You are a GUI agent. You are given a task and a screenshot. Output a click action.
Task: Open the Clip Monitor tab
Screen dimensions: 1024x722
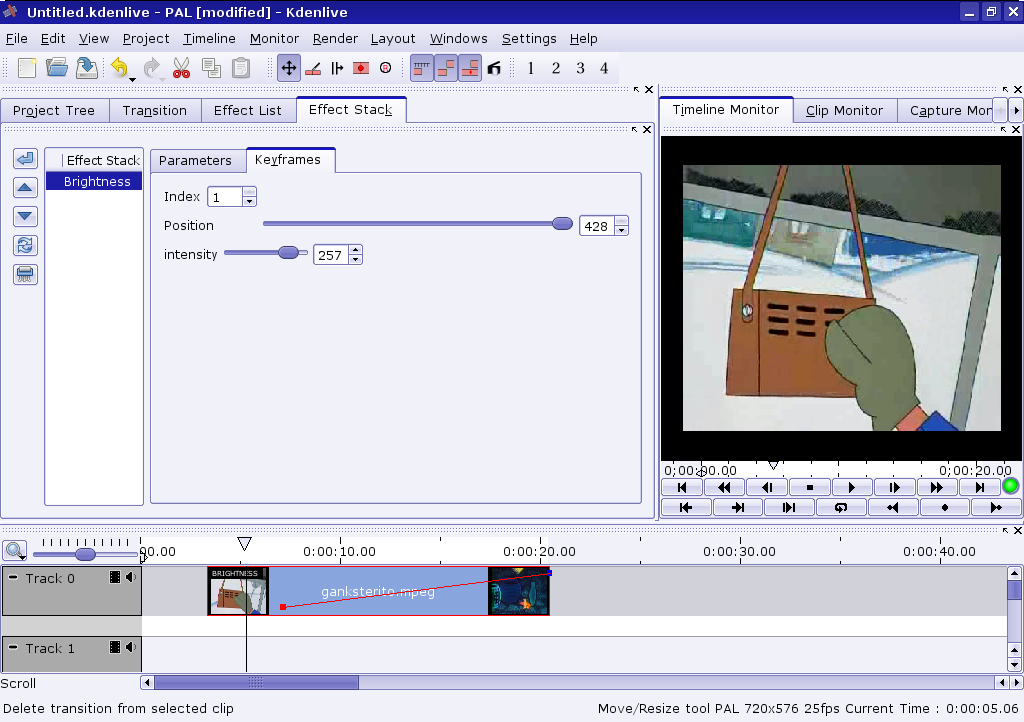tap(844, 110)
